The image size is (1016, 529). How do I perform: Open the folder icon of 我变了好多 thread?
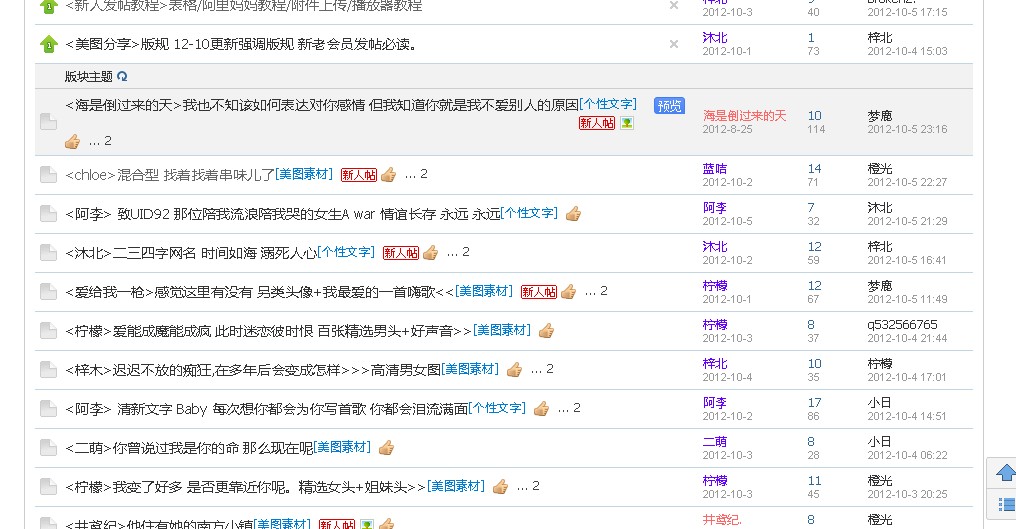coord(49,486)
